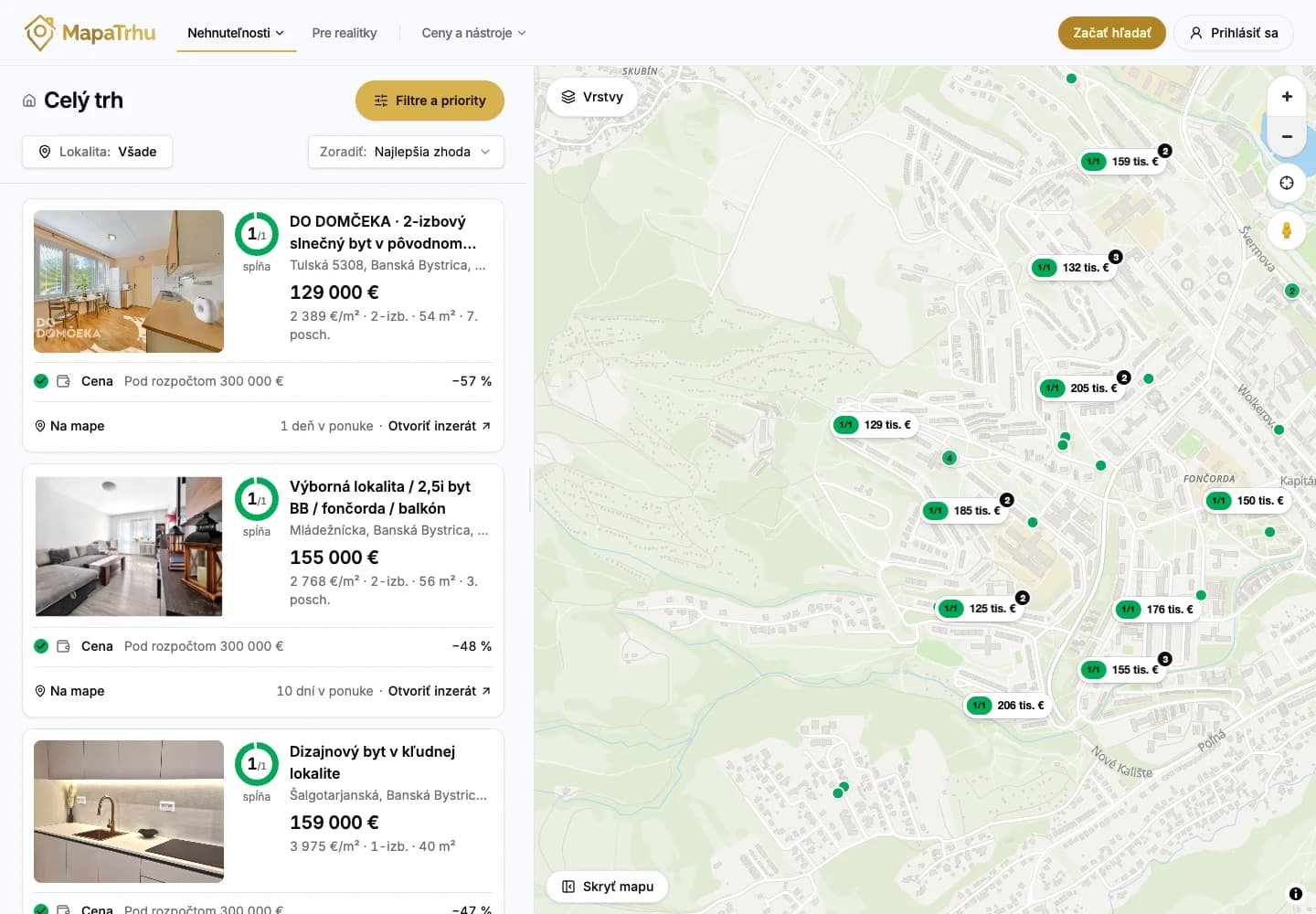Image resolution: width=1316 pixels, height=914 pixels.
Task: Click title Výborná lokalita / 2,5i byt
Action: (x=380, y=497)
